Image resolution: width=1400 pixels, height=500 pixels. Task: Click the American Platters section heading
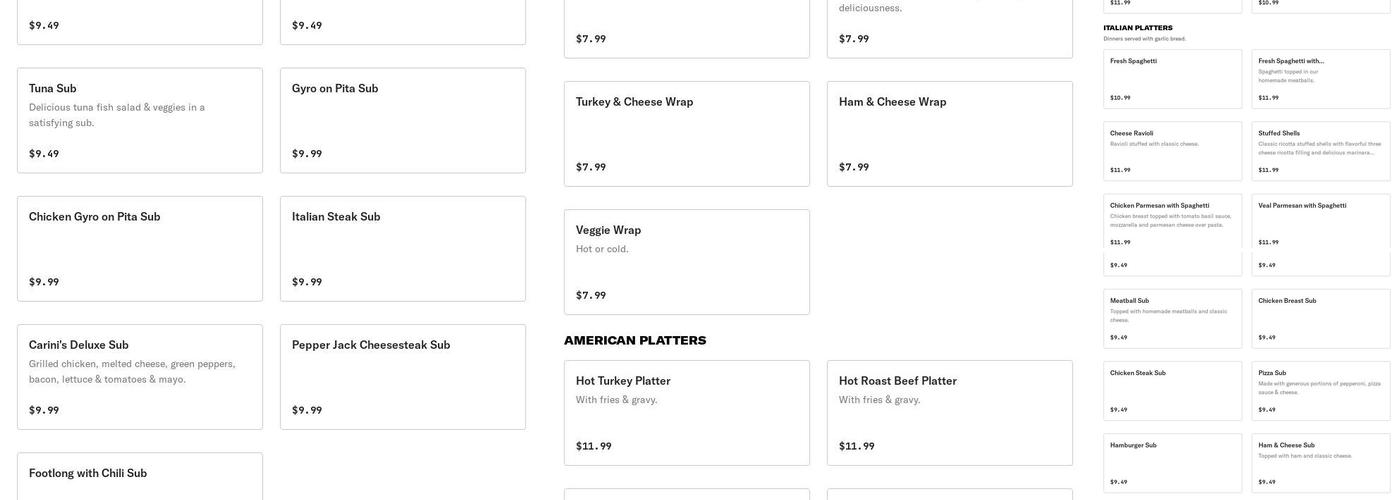[x=635, y=341]
